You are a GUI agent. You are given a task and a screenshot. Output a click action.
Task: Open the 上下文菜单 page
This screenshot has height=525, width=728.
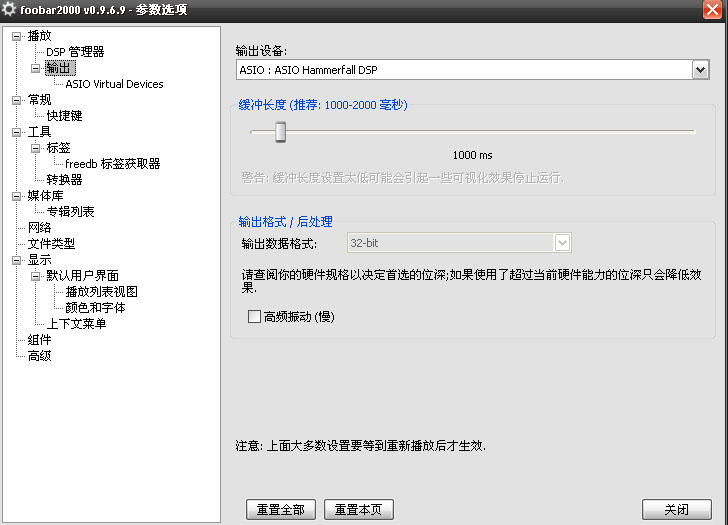(77, 324)
